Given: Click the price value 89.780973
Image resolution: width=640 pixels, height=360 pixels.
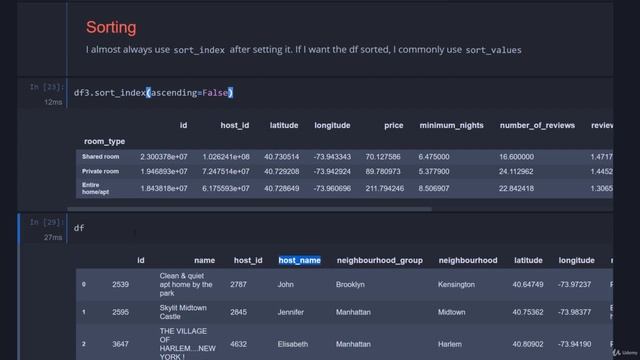Looking at the screenshot, I should [383, 171].
